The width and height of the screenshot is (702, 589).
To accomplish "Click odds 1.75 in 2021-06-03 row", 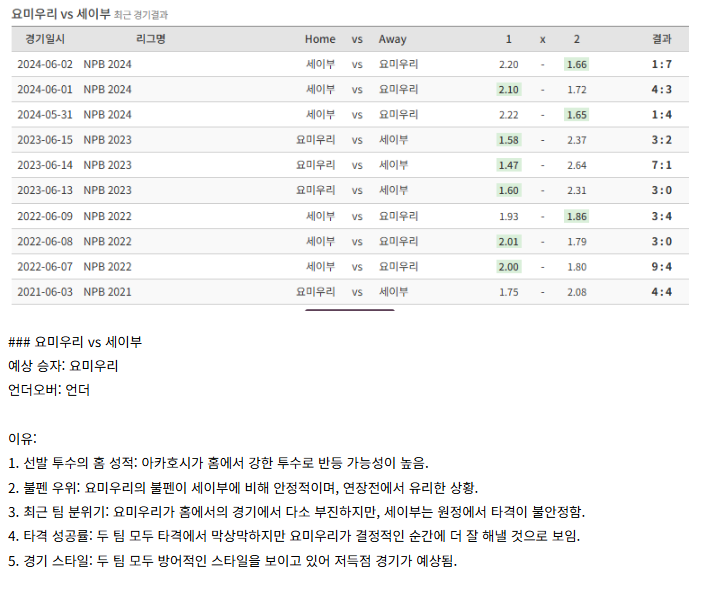I will click(509, 292).
